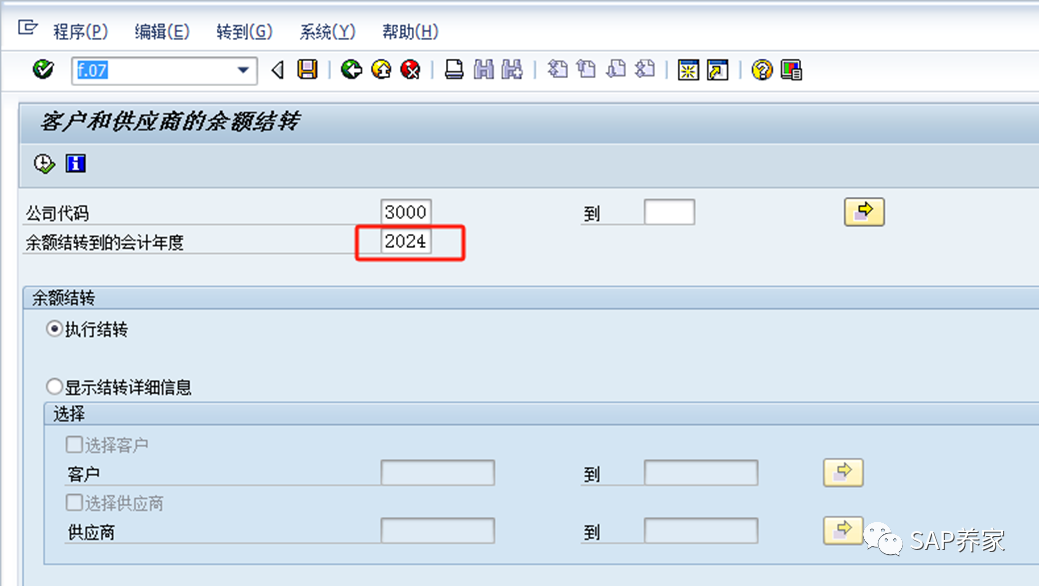Open the 编辑(E) menu
Image resolution: width=1039 pixels, height=586 pixels.
162,31
